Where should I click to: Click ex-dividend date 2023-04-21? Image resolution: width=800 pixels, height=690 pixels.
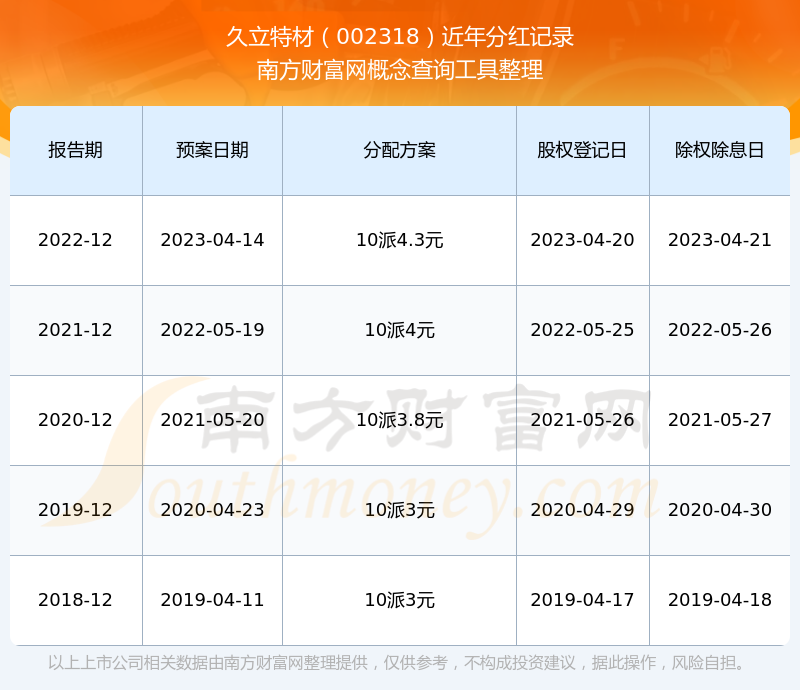719,240
